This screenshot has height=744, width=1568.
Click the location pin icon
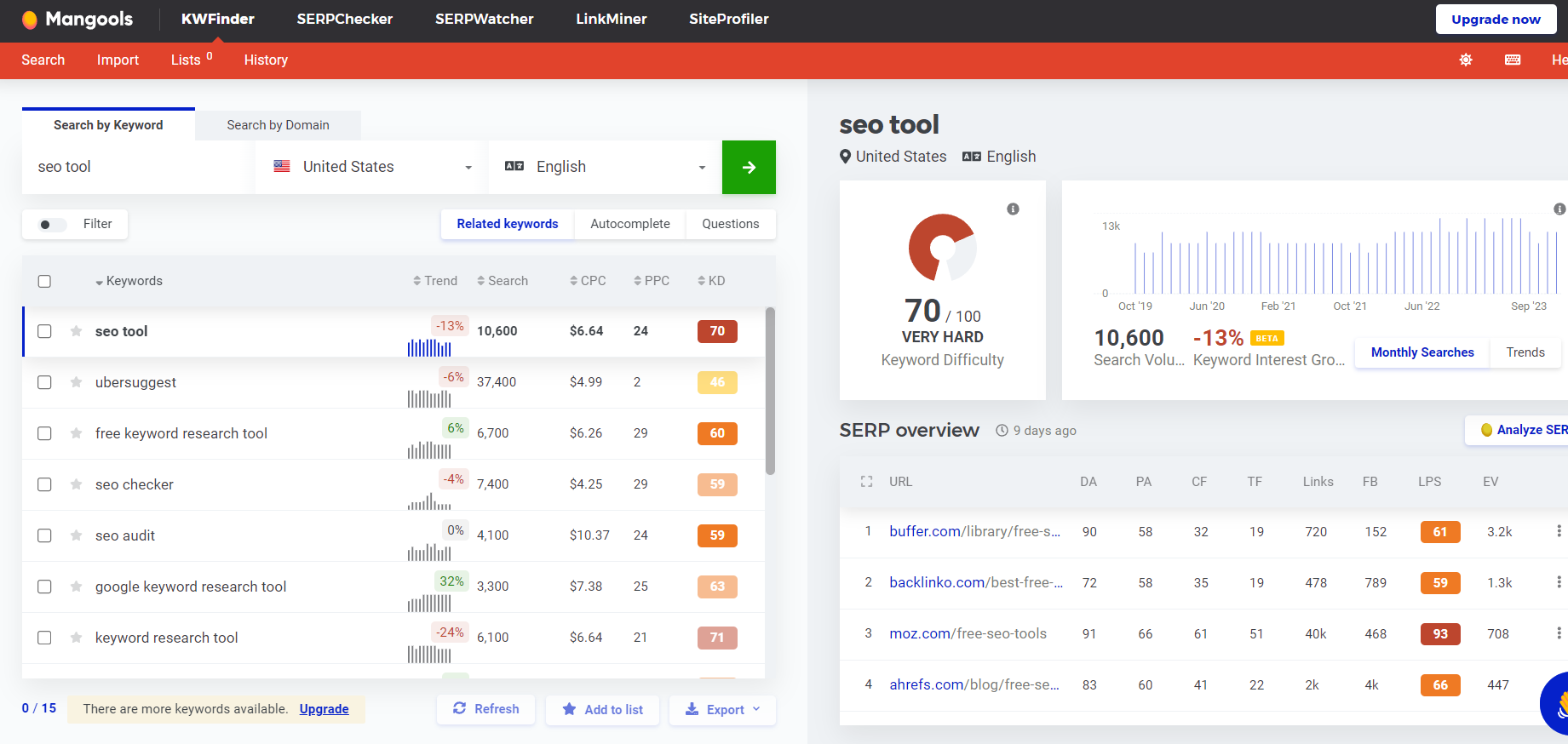click(845, 157)
